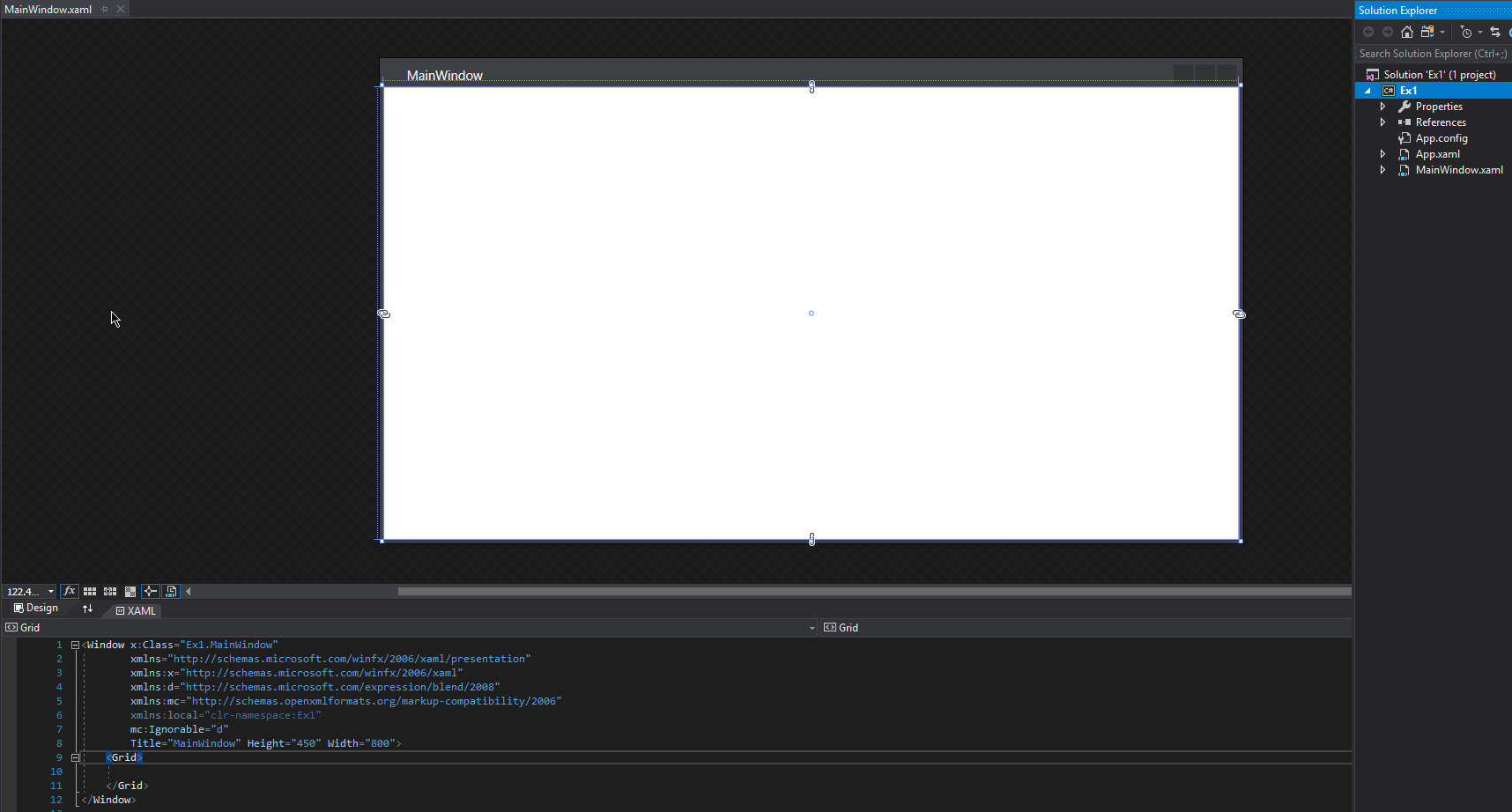Expand the App.xaml node
This screenshot has height=812, width=1512.
pyautogui.click(x=1383, y=154)
